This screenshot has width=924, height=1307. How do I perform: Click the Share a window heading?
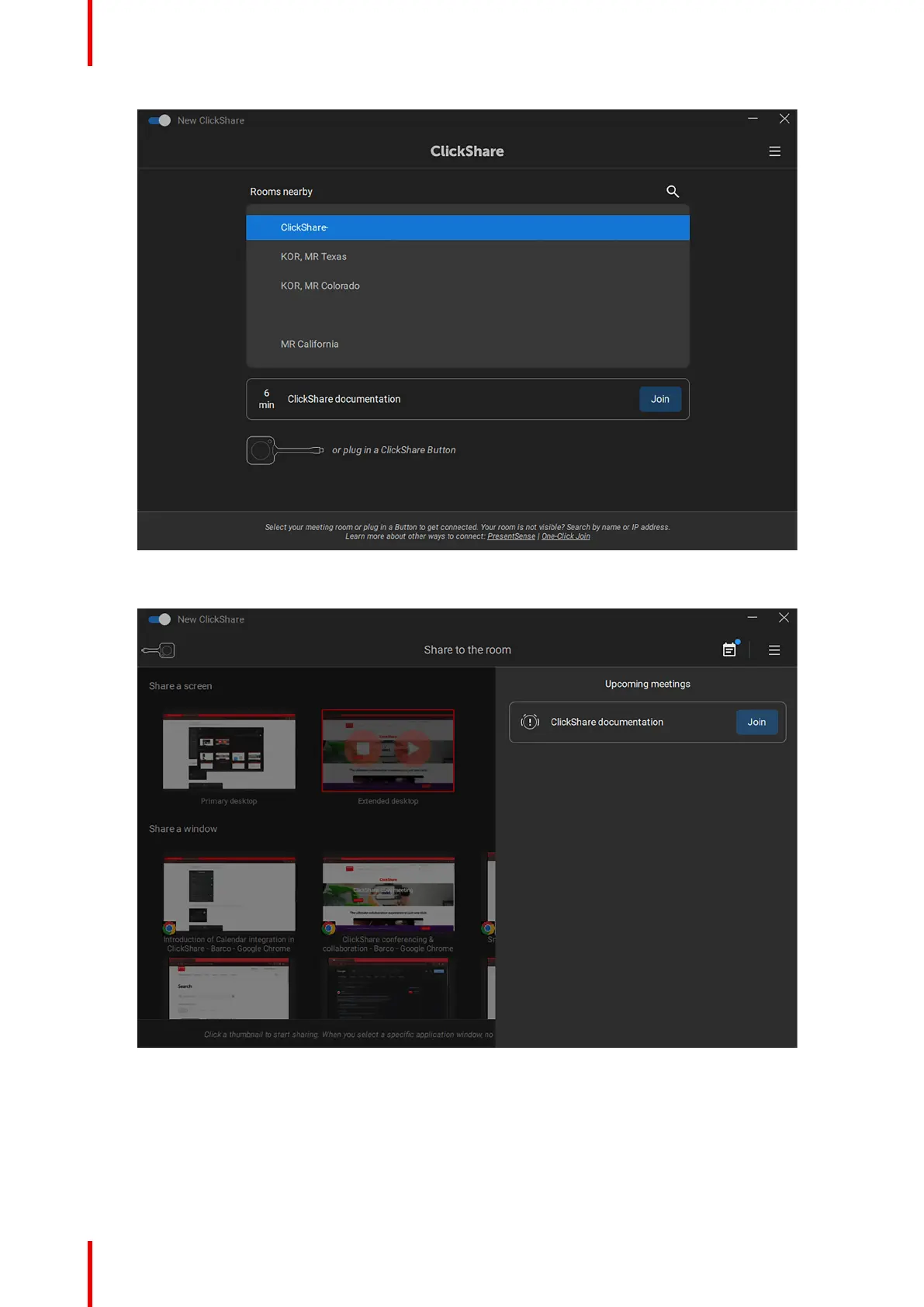(183, 829)
